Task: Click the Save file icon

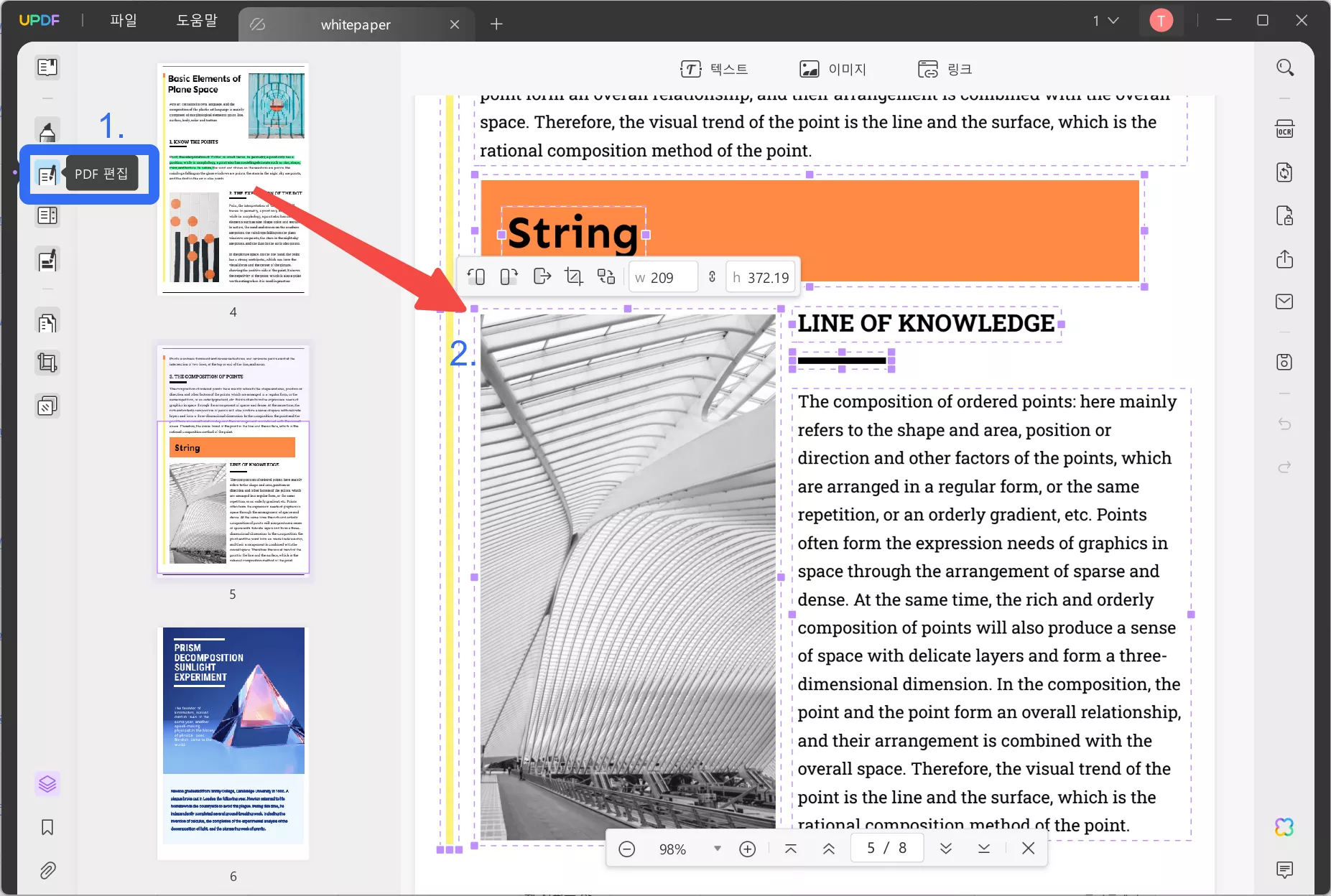Action: click(1284, 362)
